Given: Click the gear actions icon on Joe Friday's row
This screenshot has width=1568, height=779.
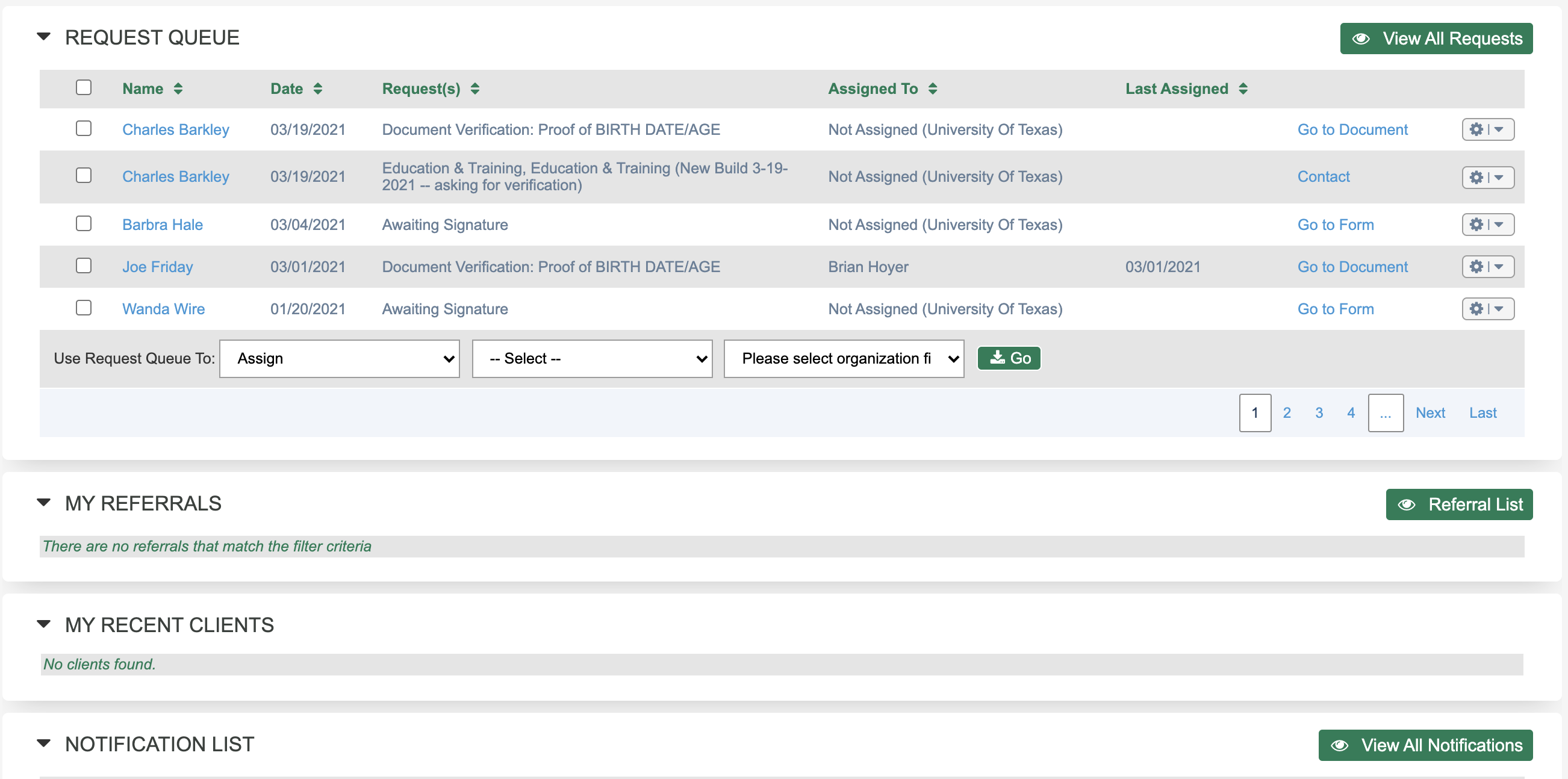Looking at the screenshot, I should click(1477, 267).
